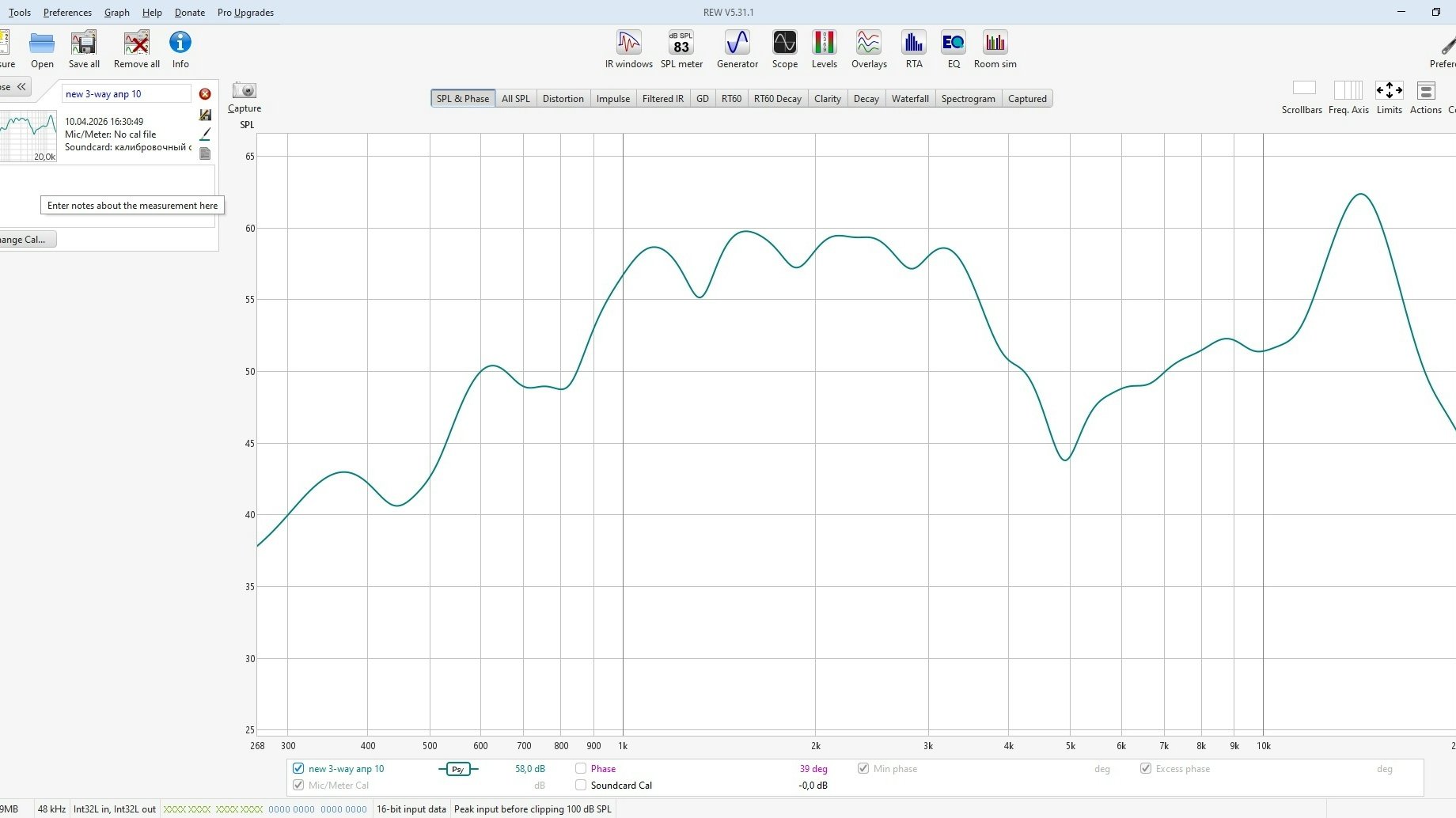Open the Tools menu
The height and width of the screenshot is (818, 1456).
(20, 13)
